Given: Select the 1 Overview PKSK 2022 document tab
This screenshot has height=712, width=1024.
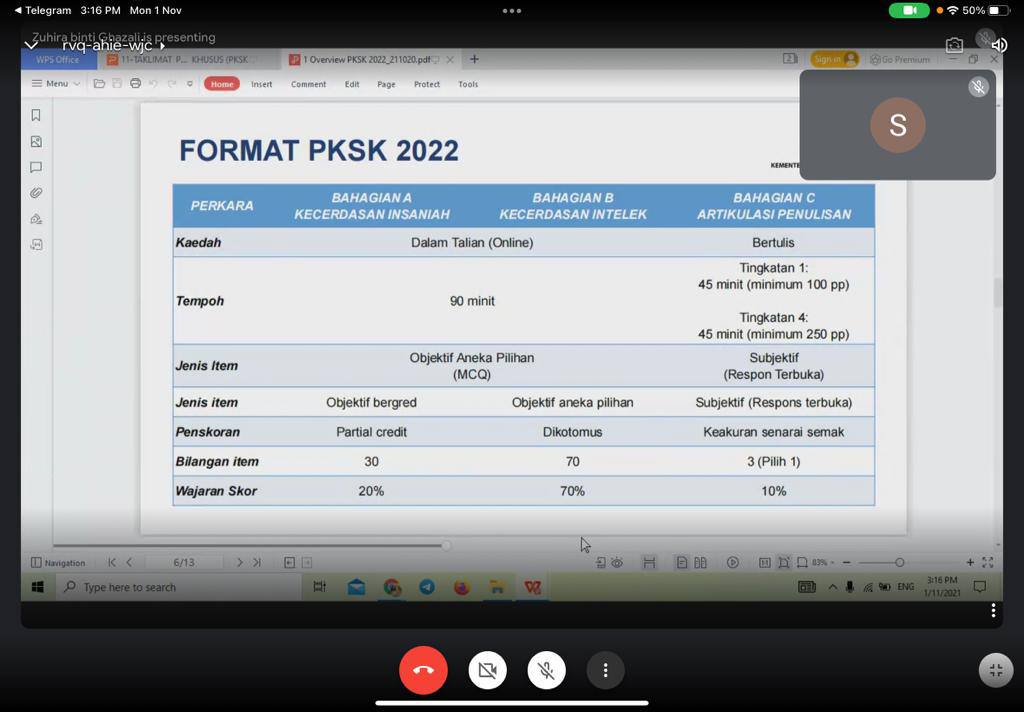Looking at the screenshot, I should (x=365, y=60).
